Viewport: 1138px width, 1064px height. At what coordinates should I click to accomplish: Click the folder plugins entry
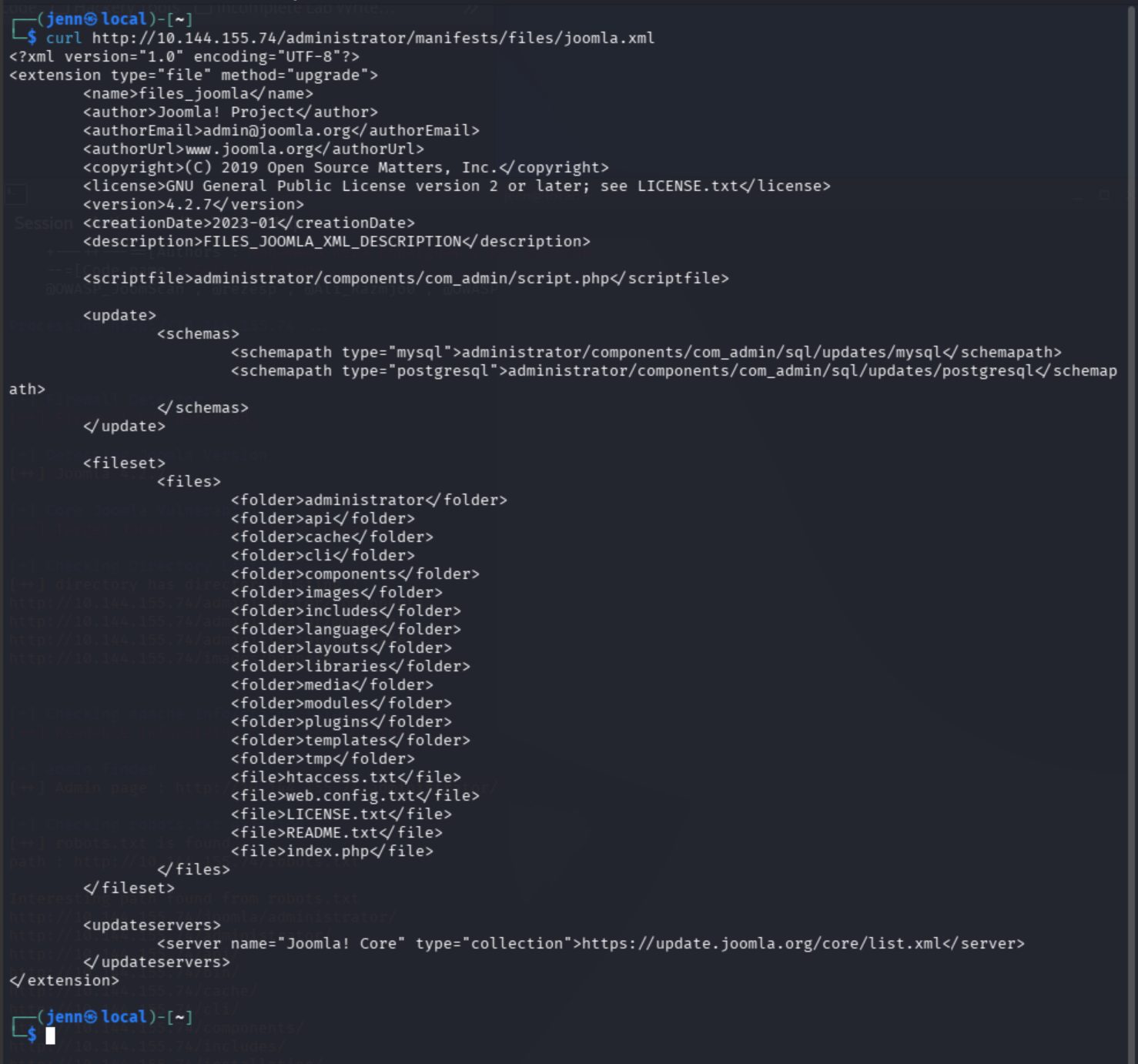(x=341, y=721)
